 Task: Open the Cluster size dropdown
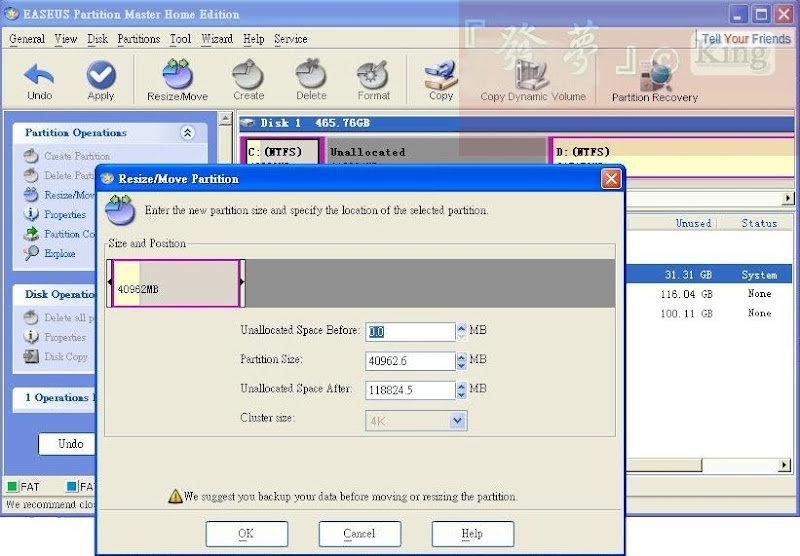(x=457, y=421)
